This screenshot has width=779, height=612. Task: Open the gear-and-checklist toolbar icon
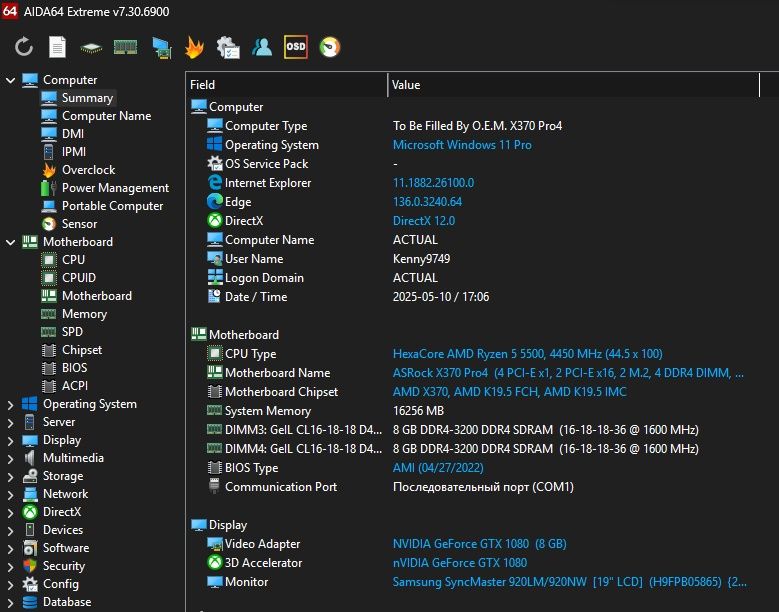coord(228,48)
